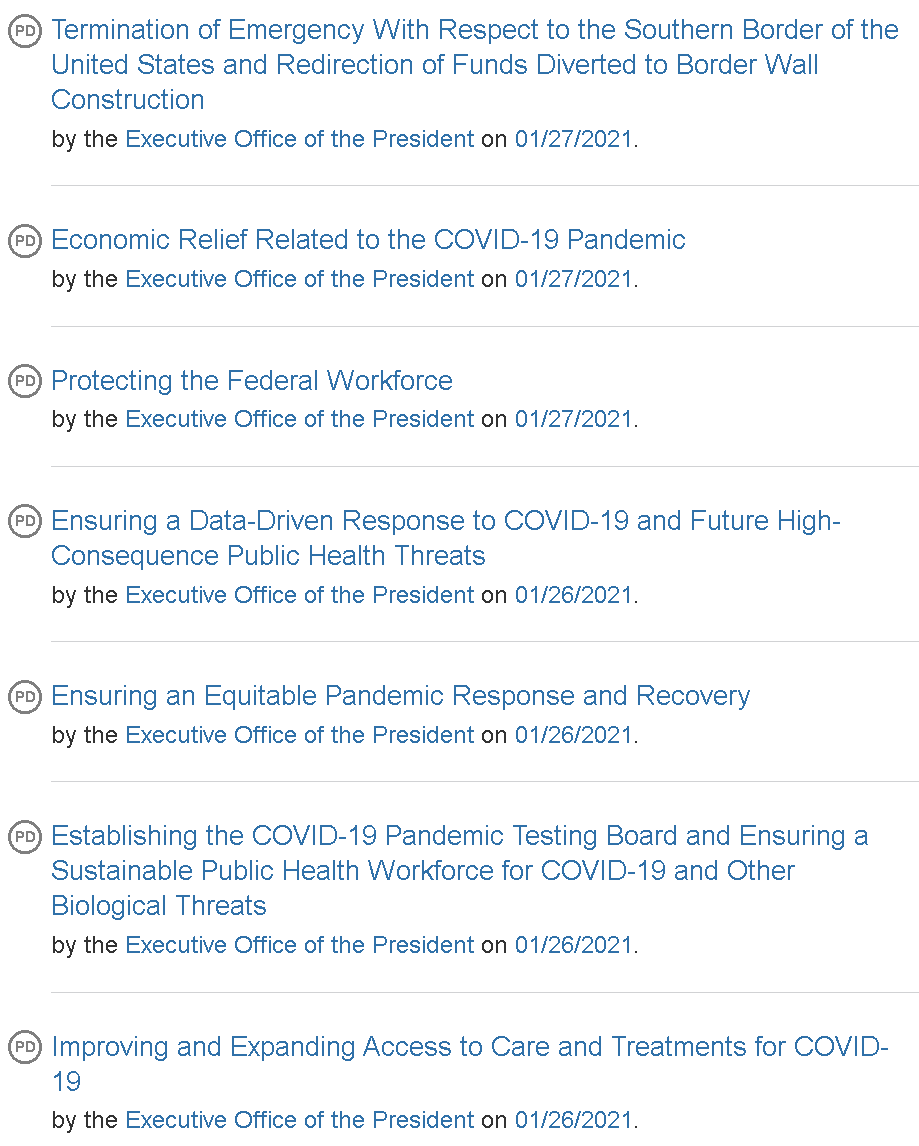Image resolution: width=919 pixels, height=1146 pixels.
Task: Click PD icon beside Termination of Emergency document
Action: point(25,31)
